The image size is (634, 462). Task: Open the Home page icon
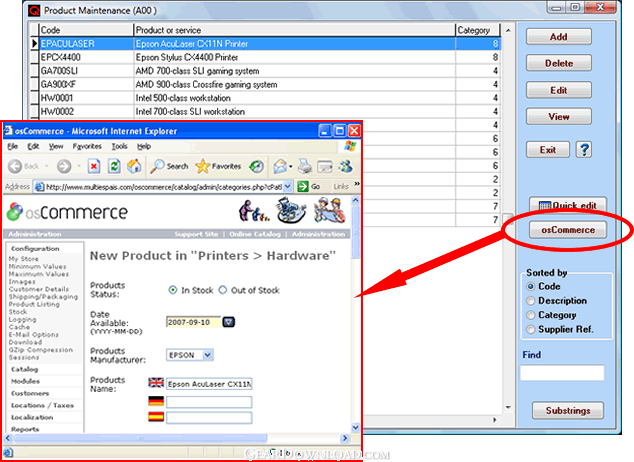tap(134, 166)
